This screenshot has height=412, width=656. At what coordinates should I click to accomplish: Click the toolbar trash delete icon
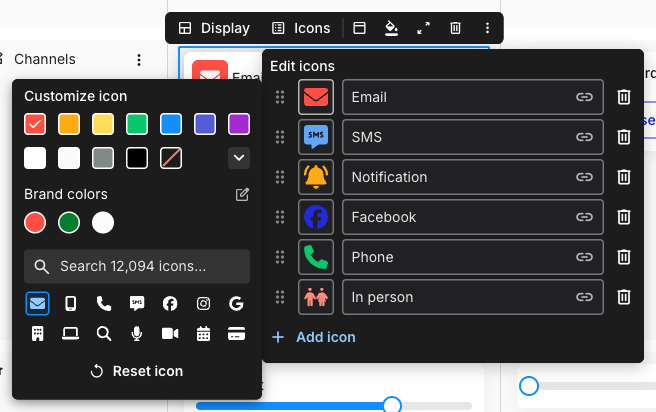(455, 28)
